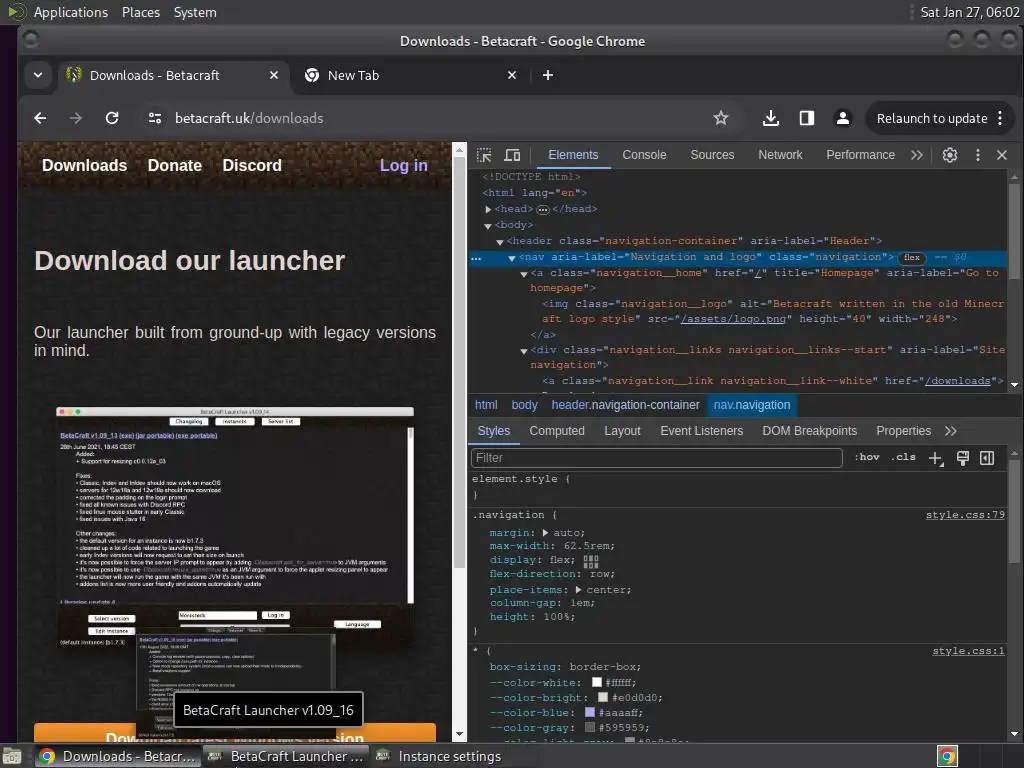Click the --color-blue swatch
This screenshot has height=768, width=1024.
pyautogui.click(x=590, y=712)
